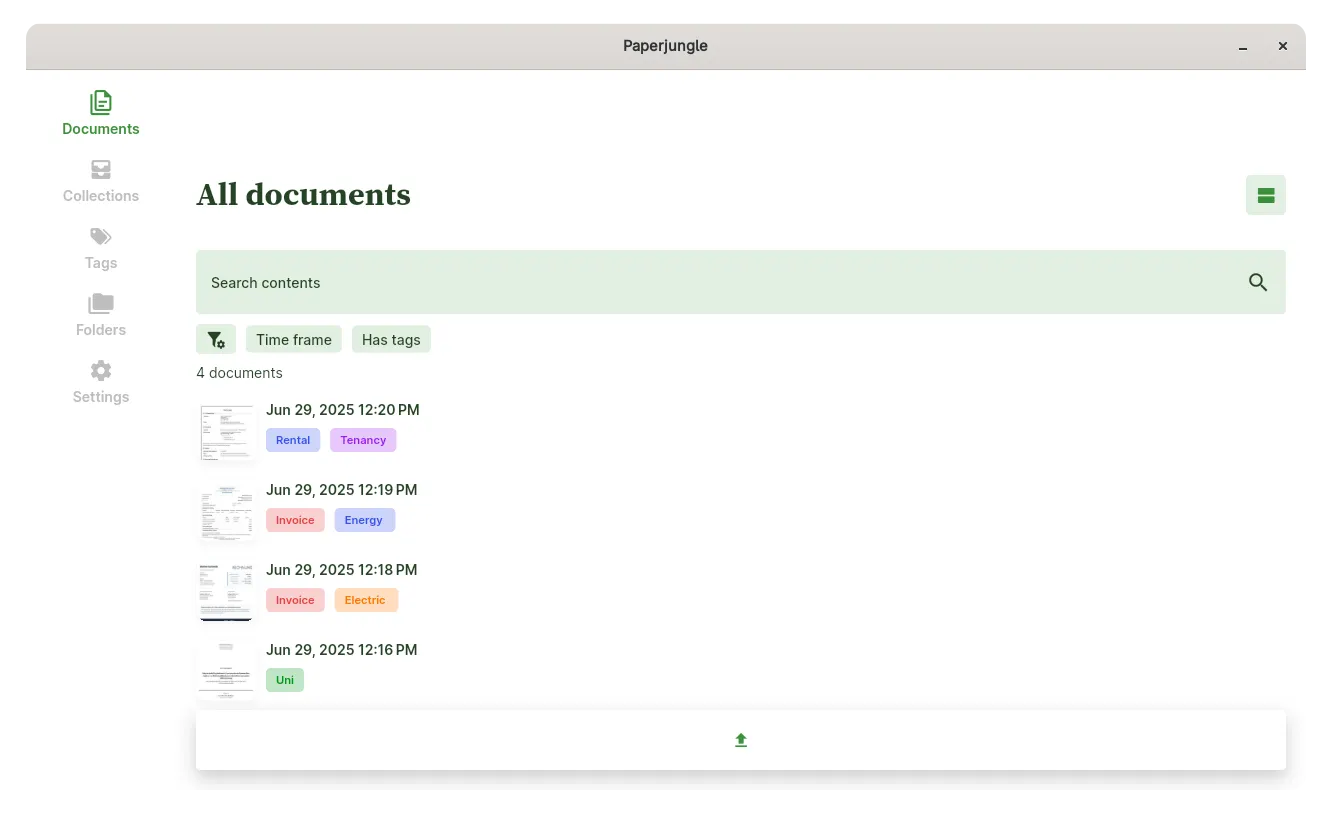The image size is (1332, 819).
Task: Select the Energy tag chip
Action: click(364, 520)
